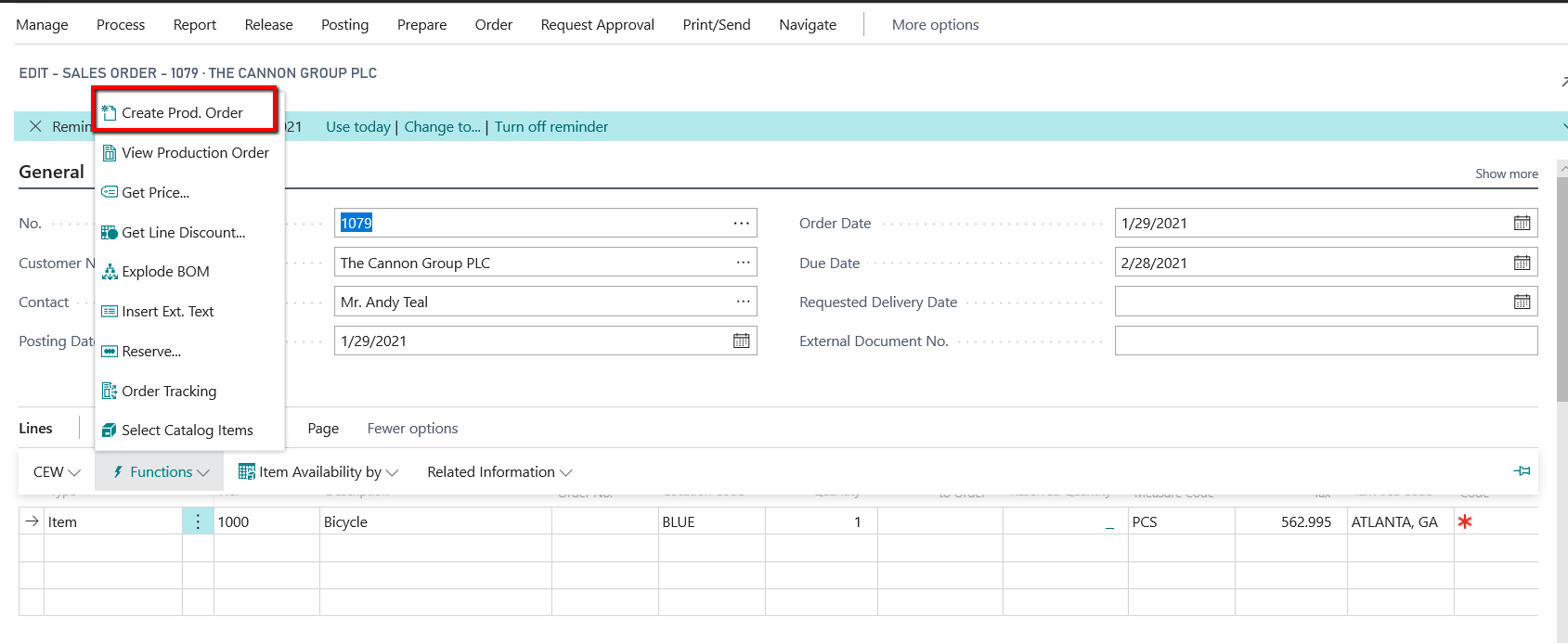Click the ellipsis lookup beside Customer Name
Viewport: 1568px width, 643px height.
point(743,263)
